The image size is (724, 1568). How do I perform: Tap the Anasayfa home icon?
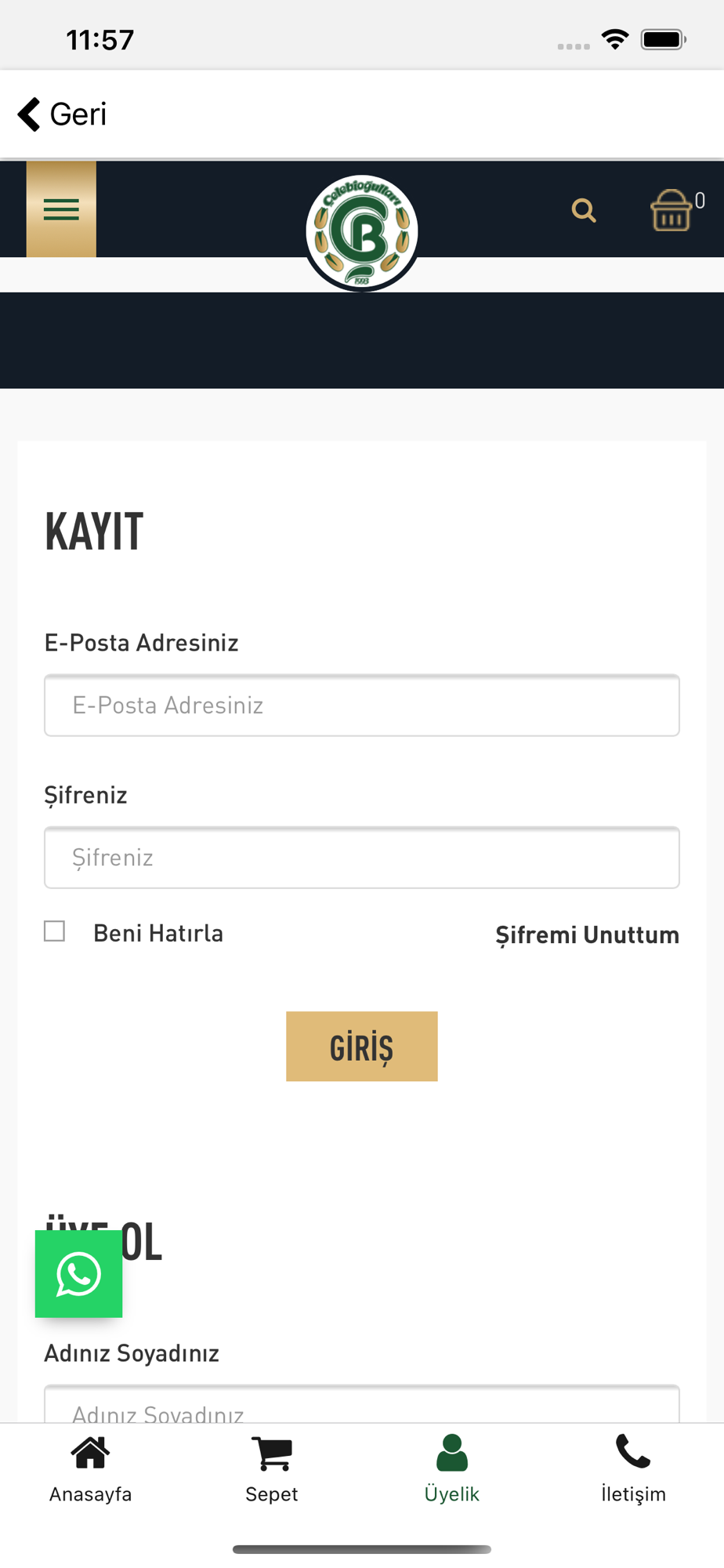90,1452
